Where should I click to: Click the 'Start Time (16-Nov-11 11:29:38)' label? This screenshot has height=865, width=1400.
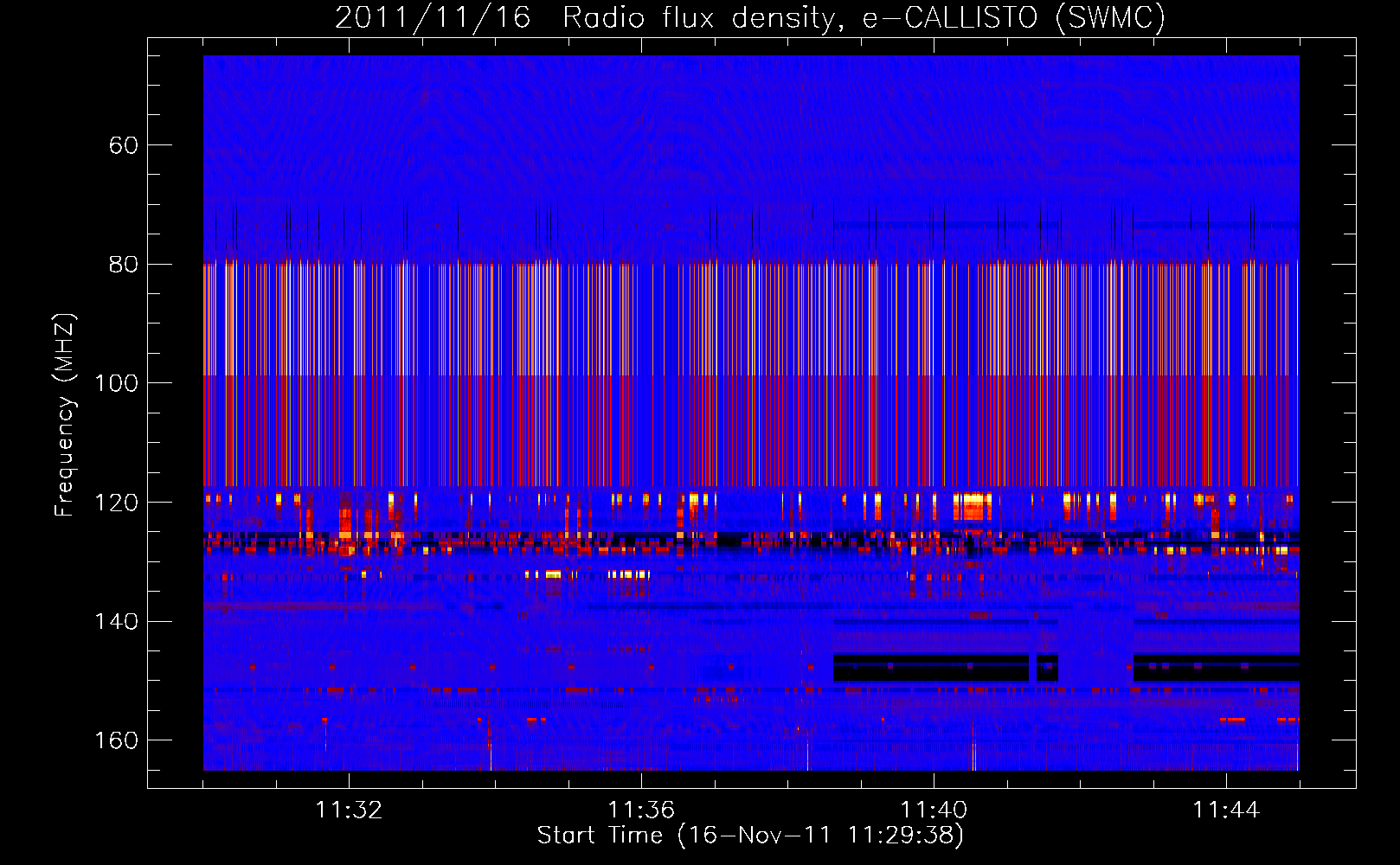click(x=750, y=836)
